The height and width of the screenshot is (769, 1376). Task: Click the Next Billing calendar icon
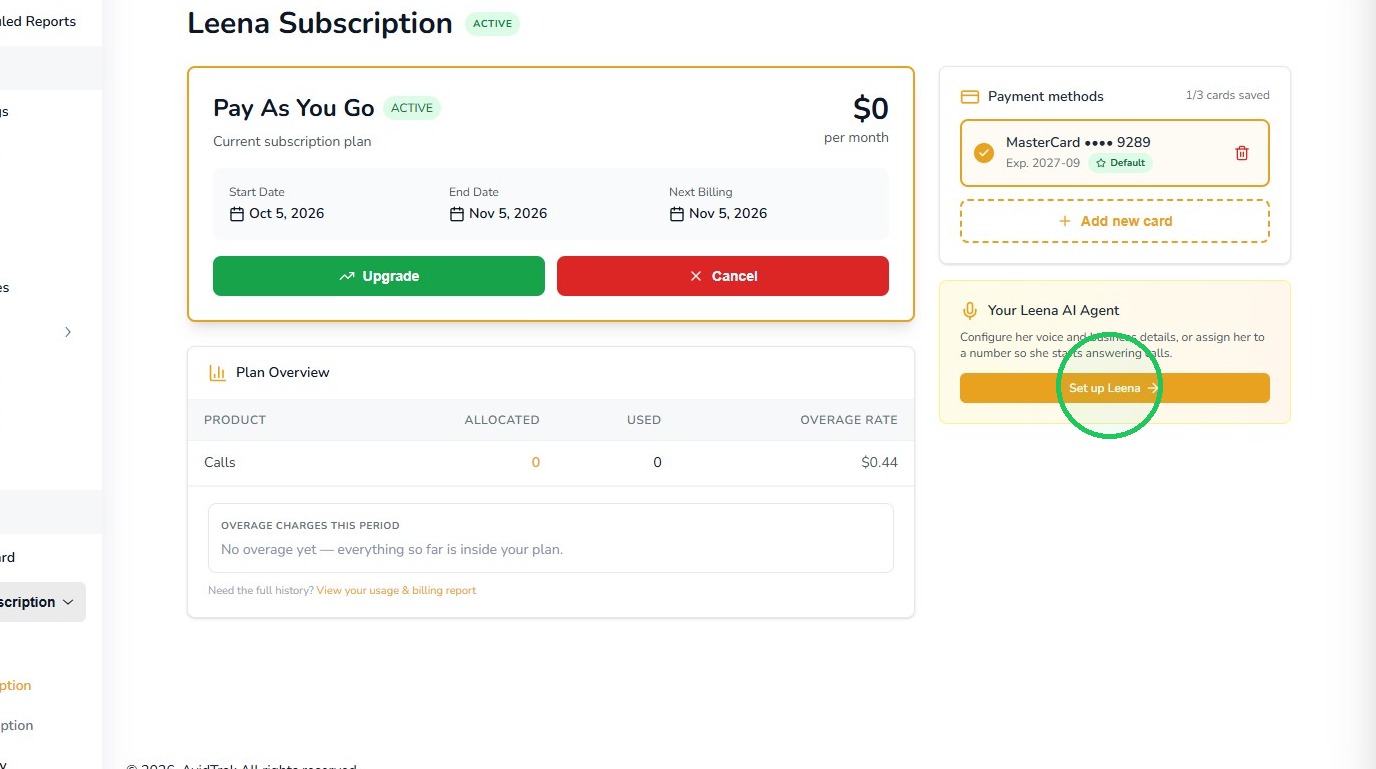point(677,214)
